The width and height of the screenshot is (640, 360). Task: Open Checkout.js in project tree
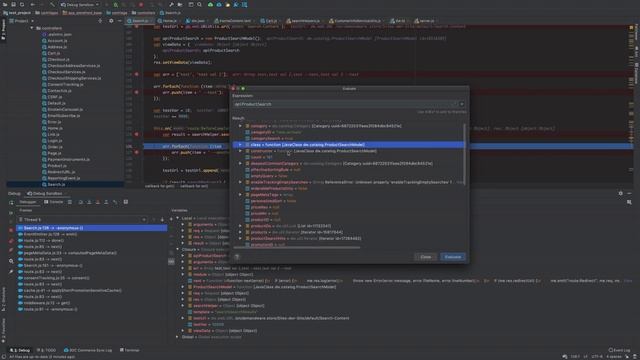(58, 59)
